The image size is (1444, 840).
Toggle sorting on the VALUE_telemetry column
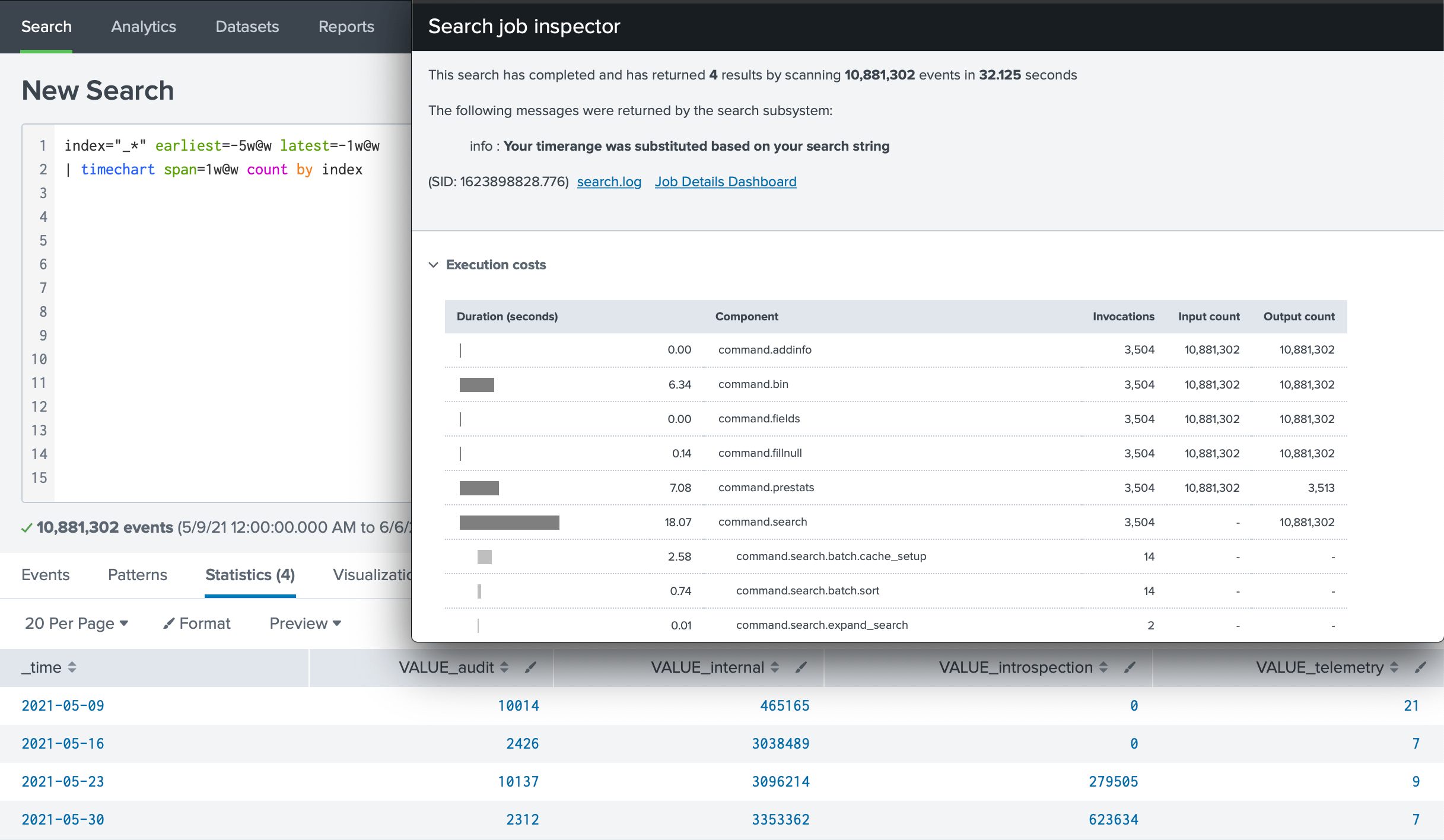coord(1394,667)
